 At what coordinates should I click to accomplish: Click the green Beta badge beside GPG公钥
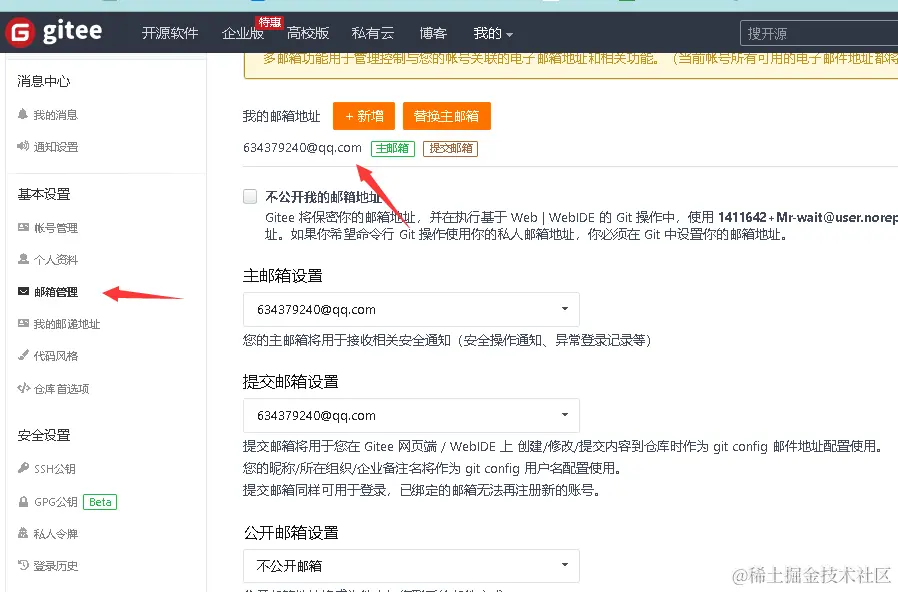(x=100, y=502)
